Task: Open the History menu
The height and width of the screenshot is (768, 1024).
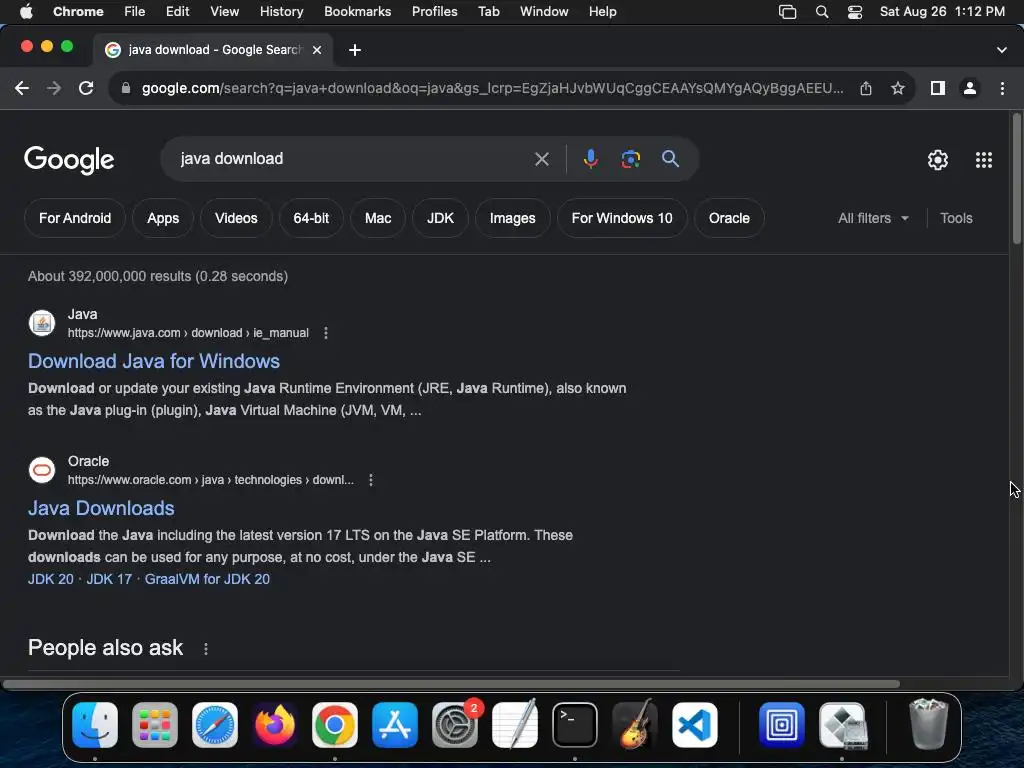Action: pyautogui.click(x=281, y=12)
